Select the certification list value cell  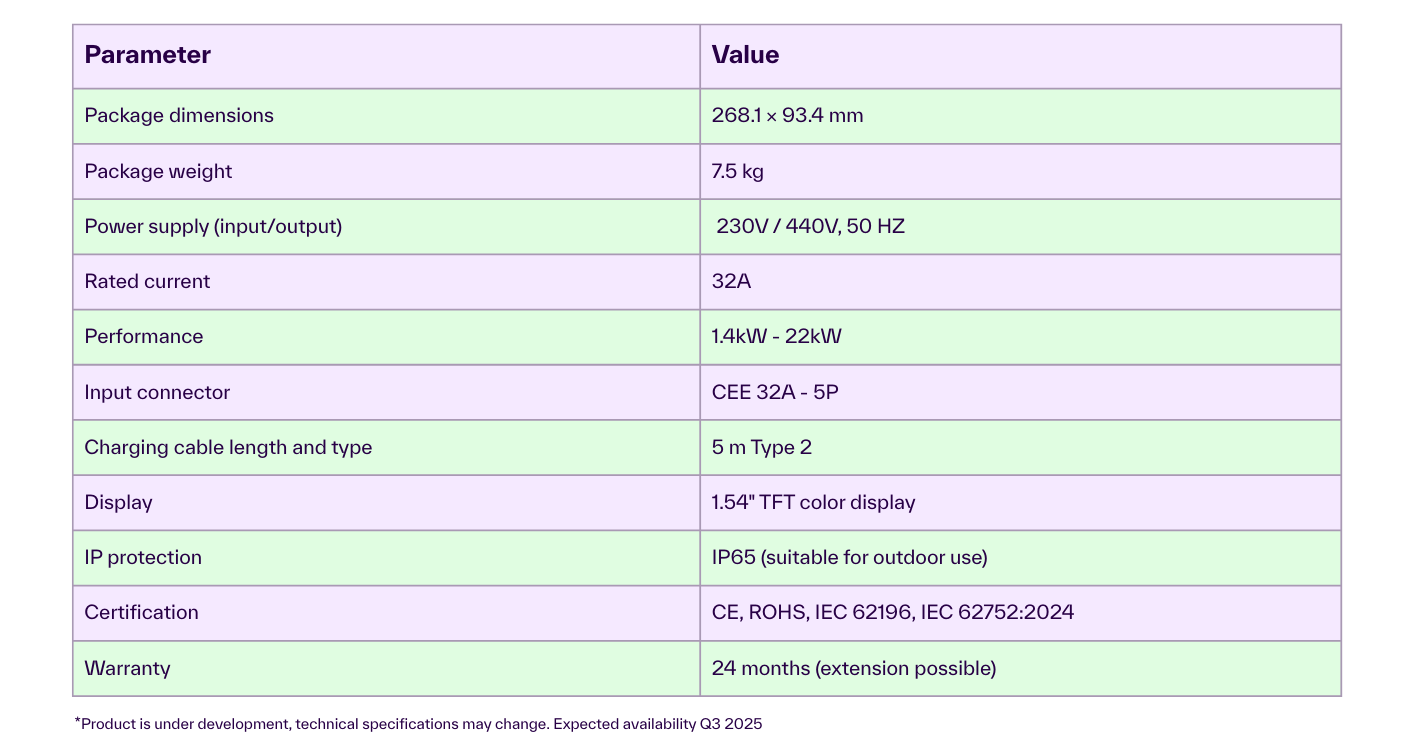1020,613
